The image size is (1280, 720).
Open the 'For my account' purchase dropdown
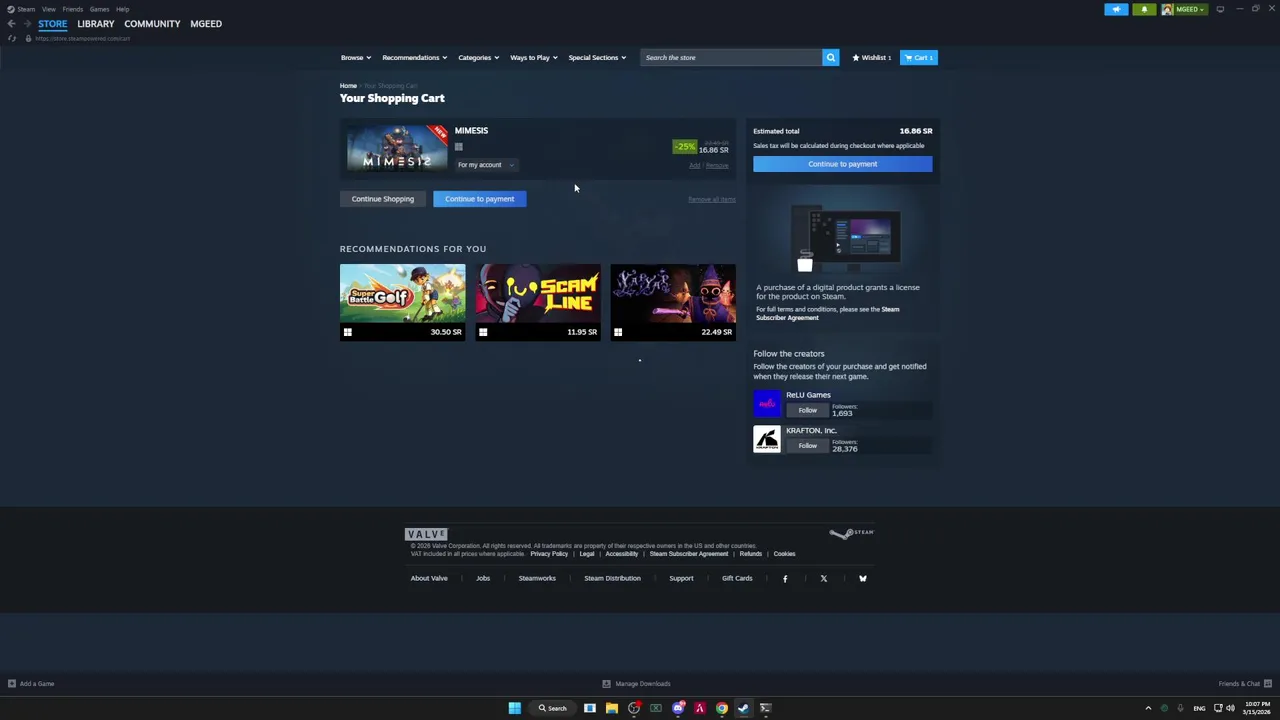485,165
